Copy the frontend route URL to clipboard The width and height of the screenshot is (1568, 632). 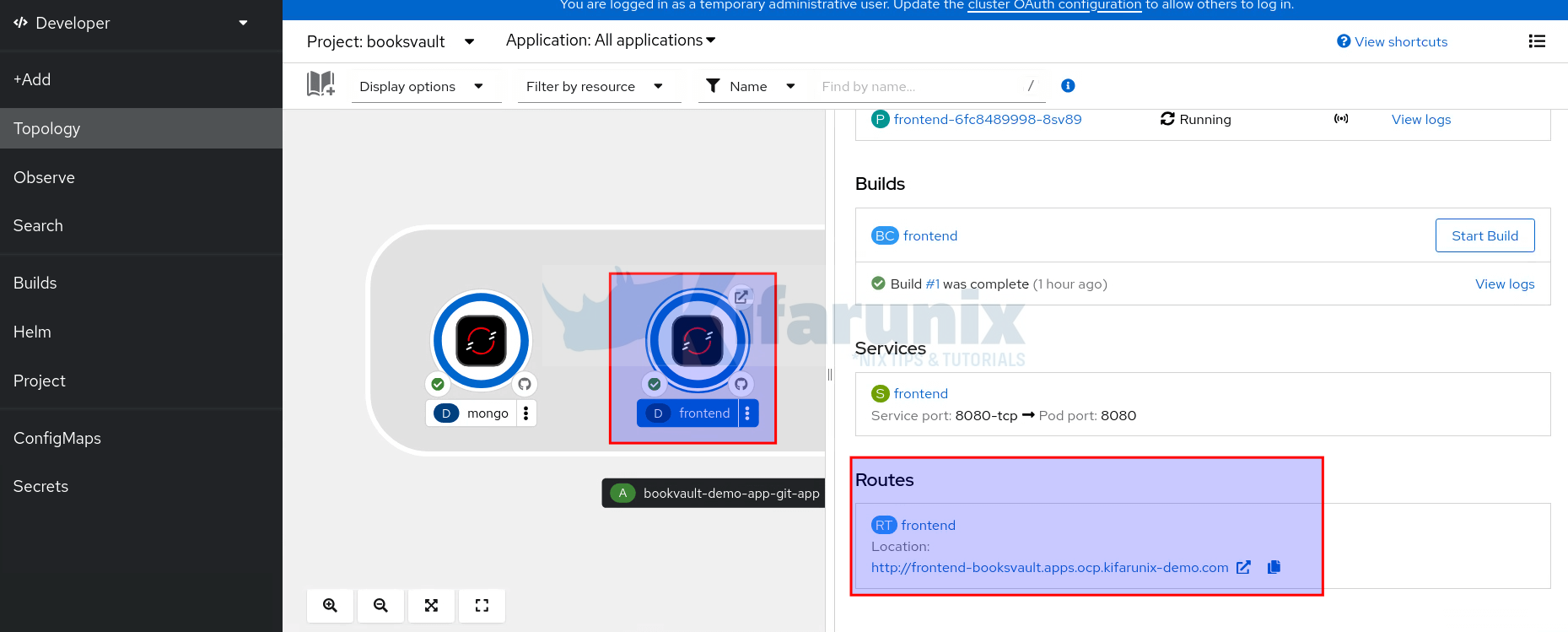tap(1274, 567)
